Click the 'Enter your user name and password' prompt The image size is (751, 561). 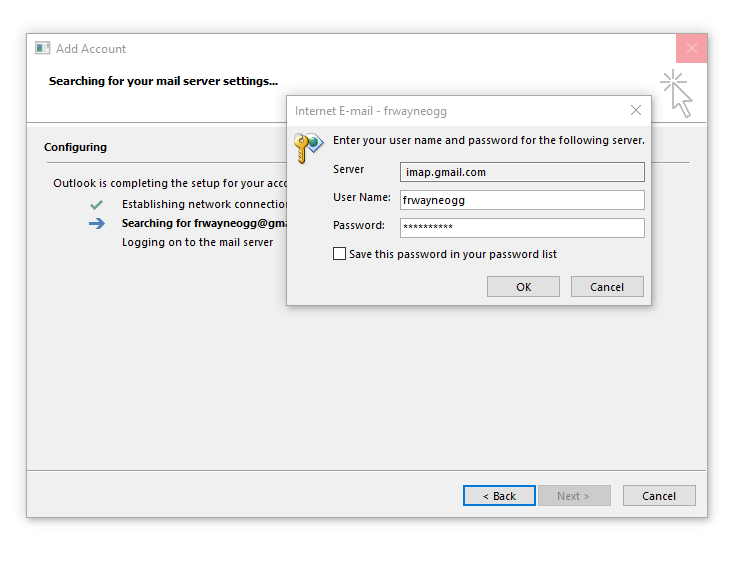pyautogui.click(x=489, y=140)
